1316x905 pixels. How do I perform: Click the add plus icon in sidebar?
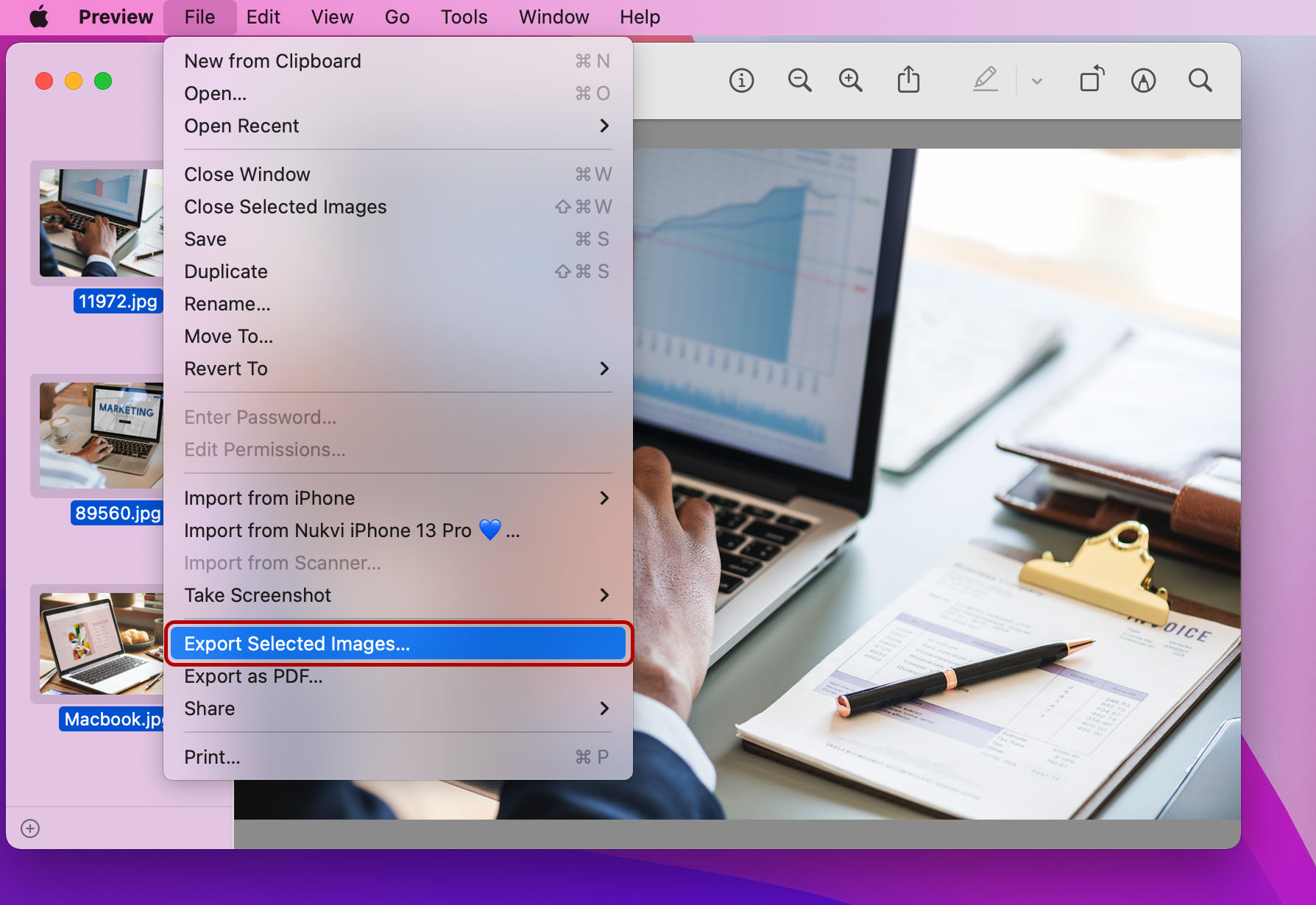click(x=30, y=828)
